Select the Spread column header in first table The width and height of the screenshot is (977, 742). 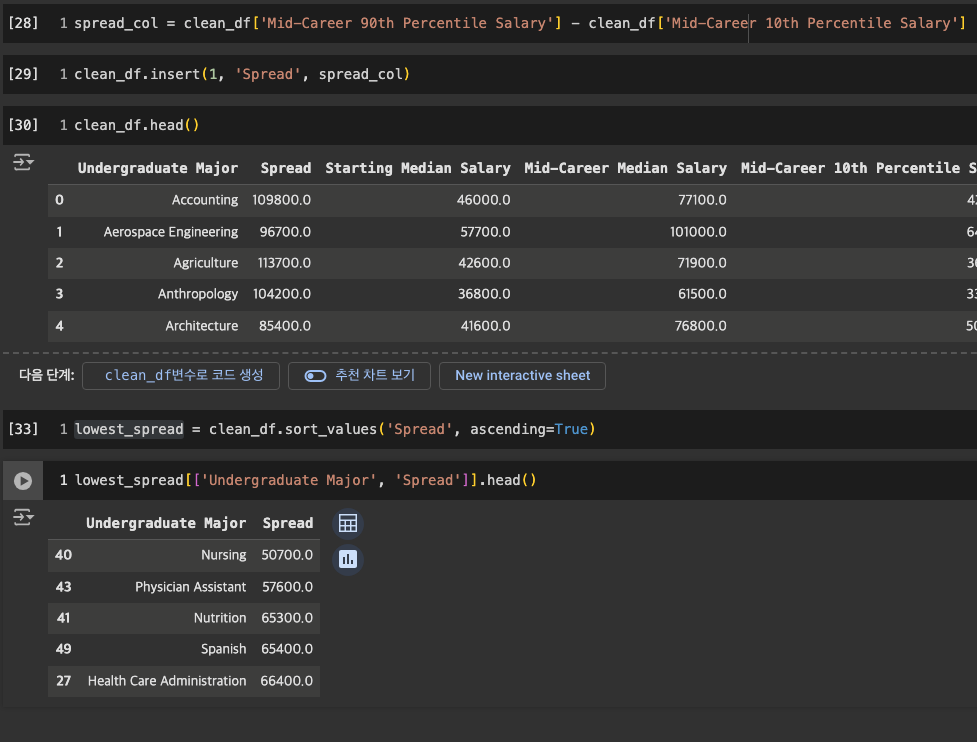(286, 168)
